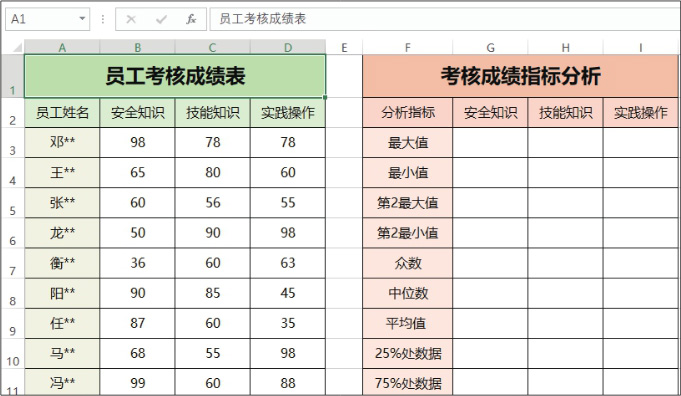Select column E header
The image size is (681, 396).
344,47
